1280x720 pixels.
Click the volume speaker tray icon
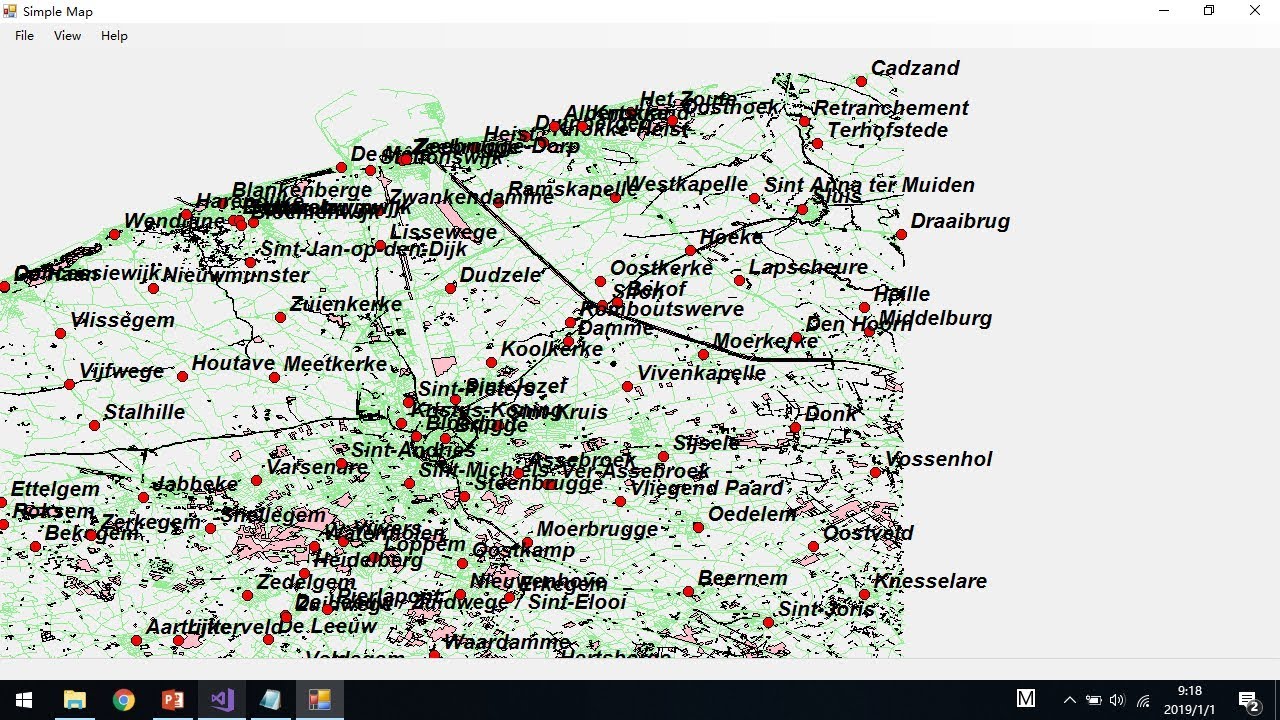(1118, 700)
